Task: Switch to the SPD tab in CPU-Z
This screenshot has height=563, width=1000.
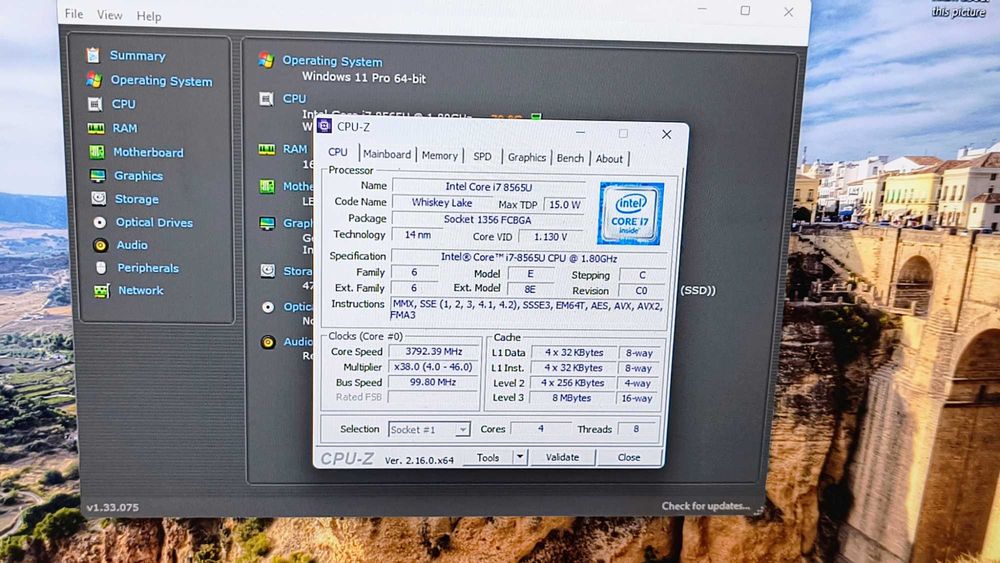Action: [x=482, y=156]
